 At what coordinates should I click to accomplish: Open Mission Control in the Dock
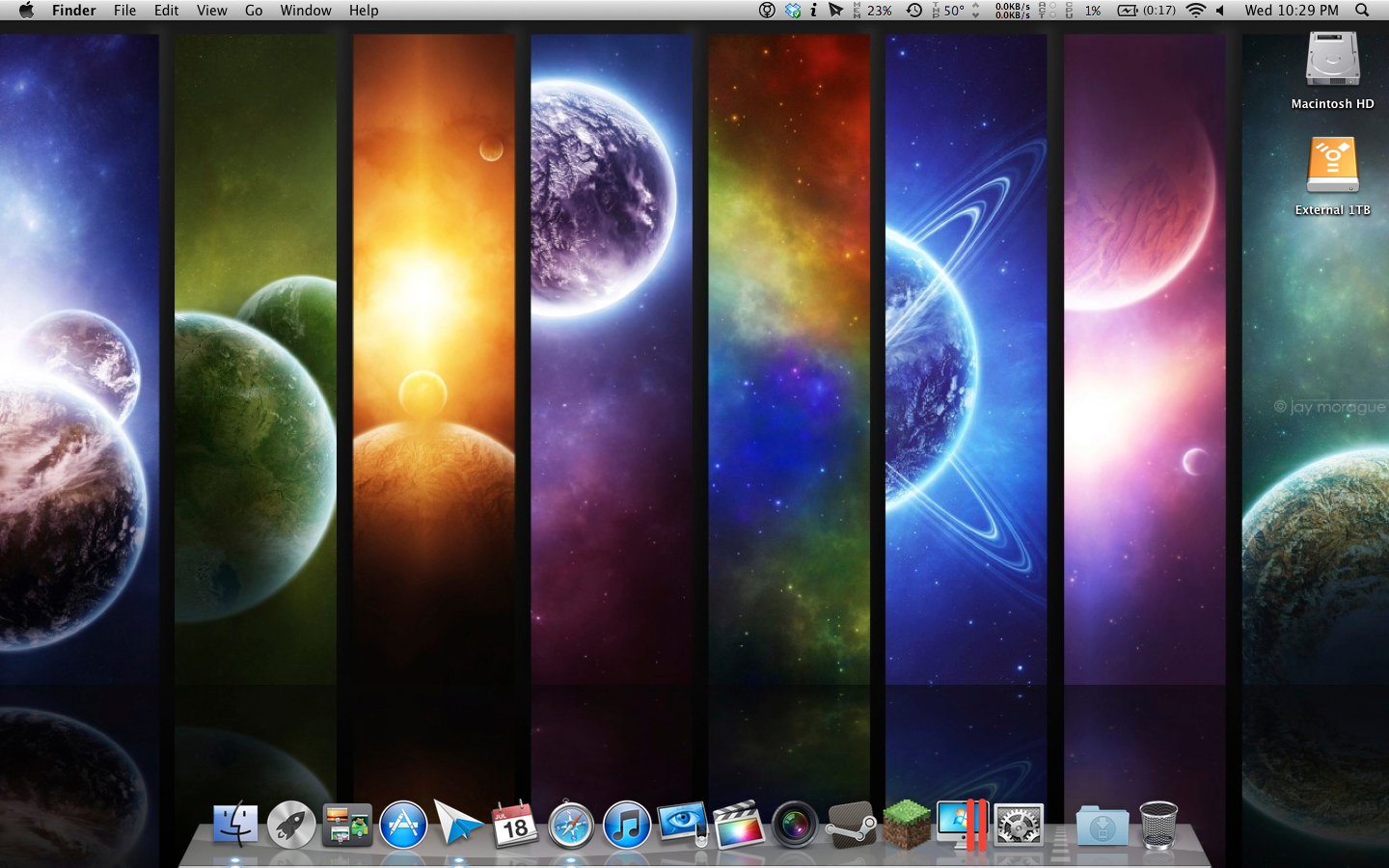pos(347,826)
